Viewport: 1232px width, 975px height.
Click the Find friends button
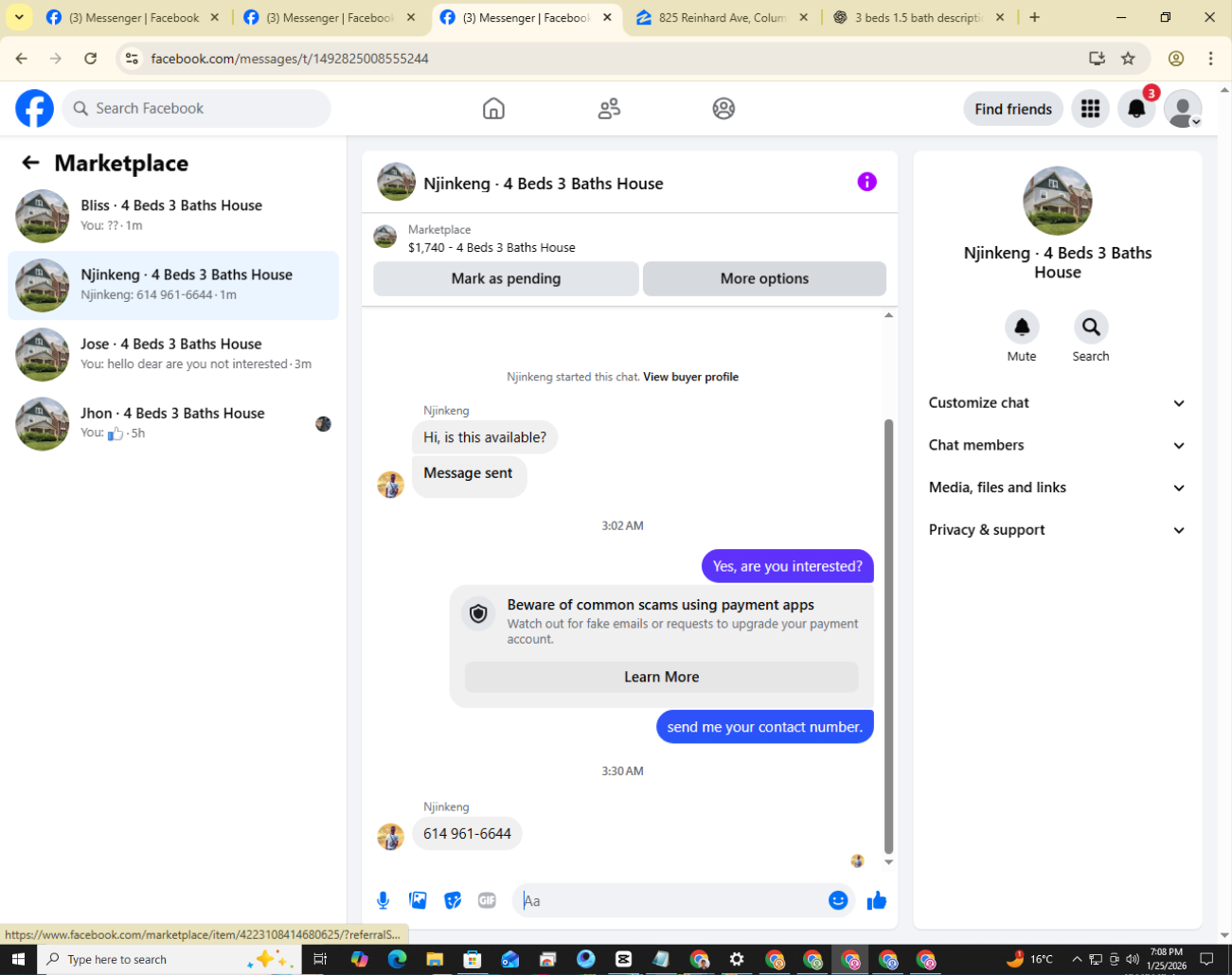click(1013, 109)
